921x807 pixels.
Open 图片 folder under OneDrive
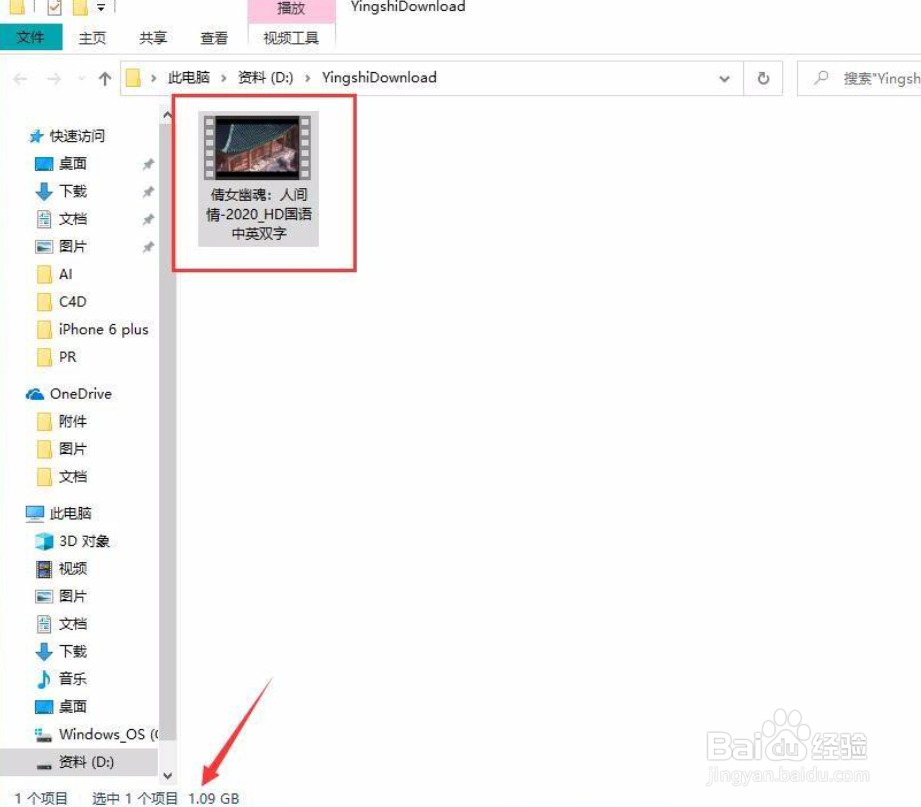72,449
